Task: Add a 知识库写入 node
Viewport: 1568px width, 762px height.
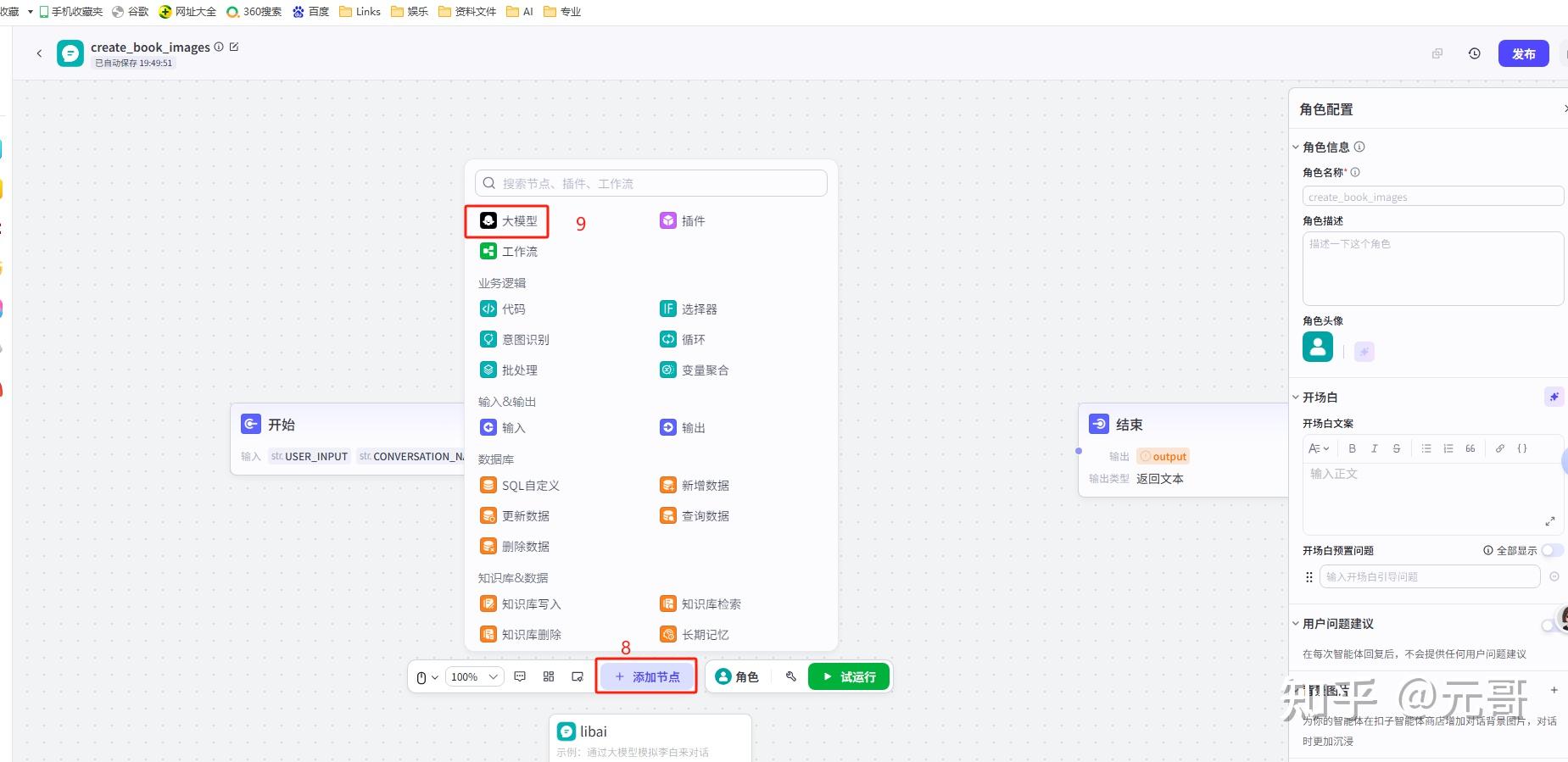Action: pos(520,604)
